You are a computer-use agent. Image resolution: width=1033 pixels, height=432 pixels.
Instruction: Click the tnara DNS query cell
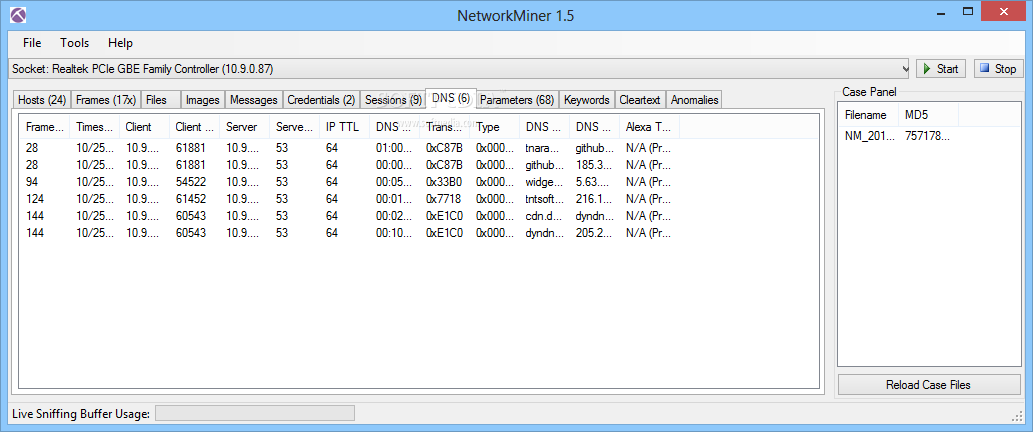pyautogui.click(x=544, y=148)
